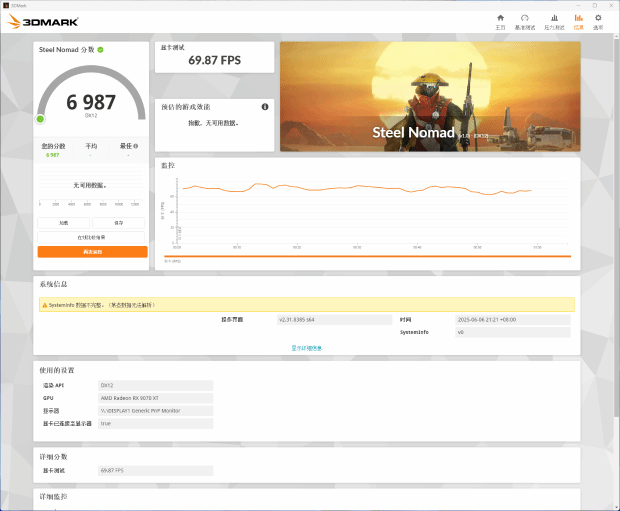Click the warning icon in the SystemInfo notice
This screenshot has height=511, width=620.
click(x=44, y=305)
